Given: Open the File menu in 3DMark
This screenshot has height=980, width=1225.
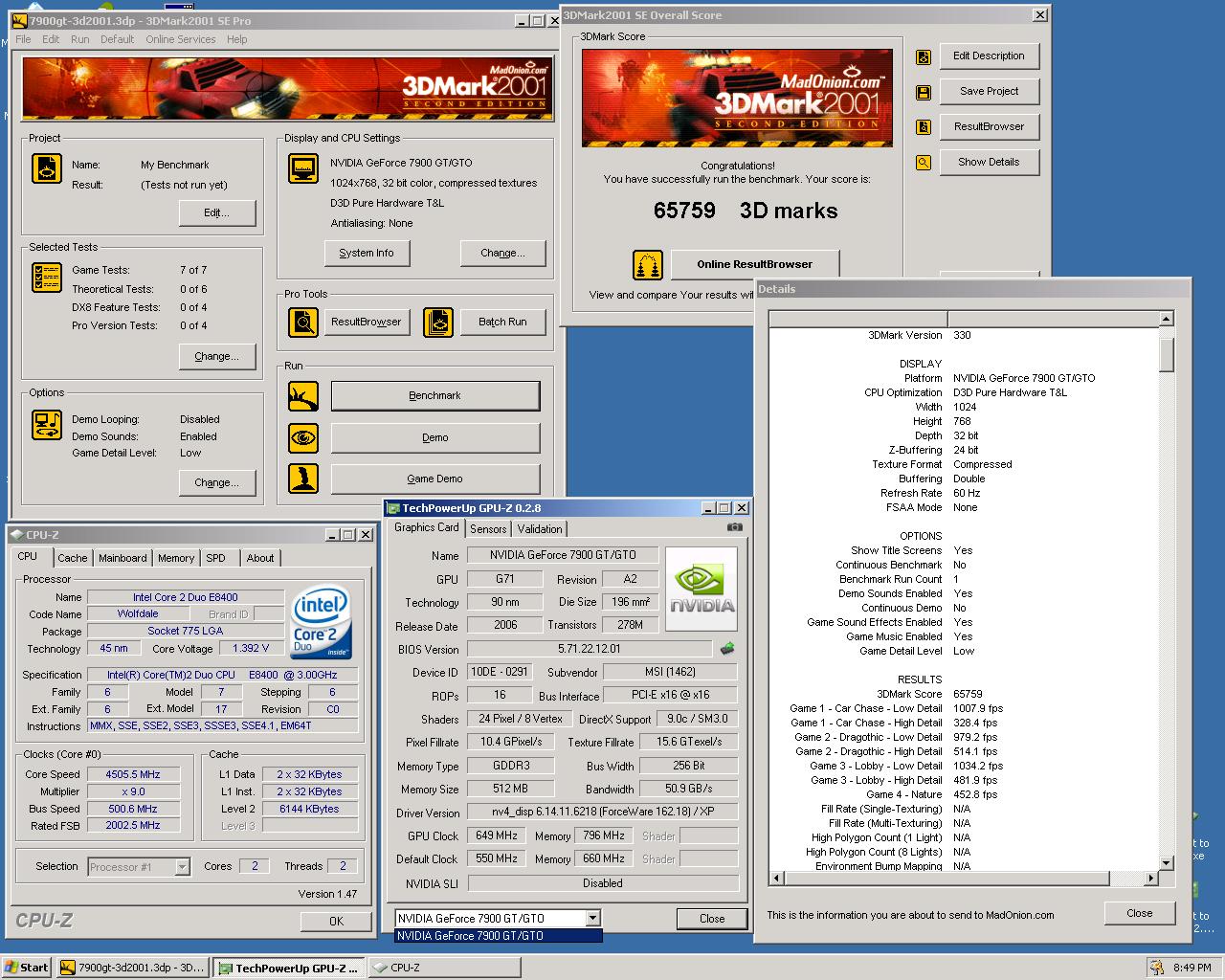Looking at the screenshot, I should pos(23,39).
